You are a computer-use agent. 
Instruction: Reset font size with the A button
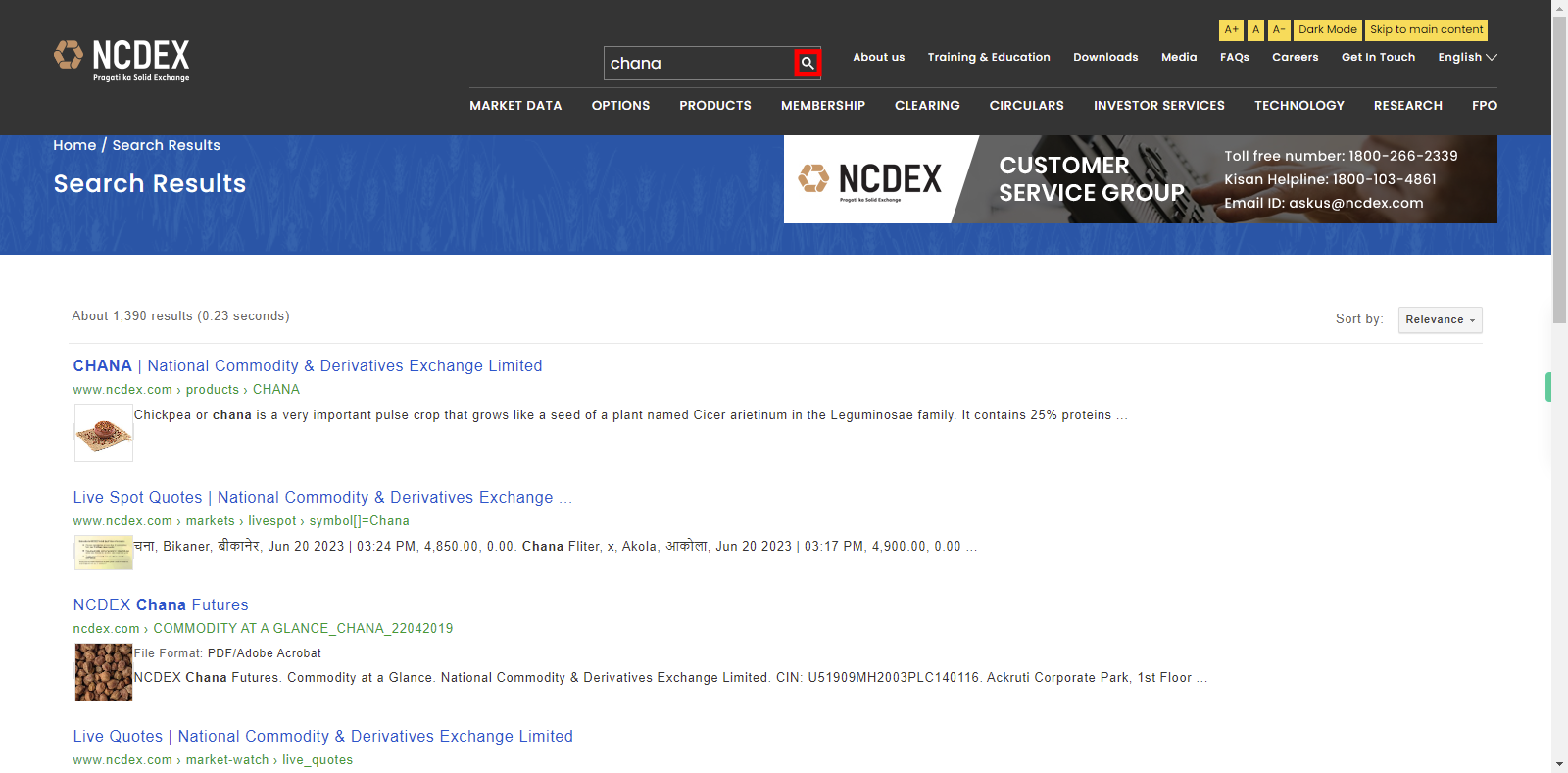click(x=1255, y=30)
